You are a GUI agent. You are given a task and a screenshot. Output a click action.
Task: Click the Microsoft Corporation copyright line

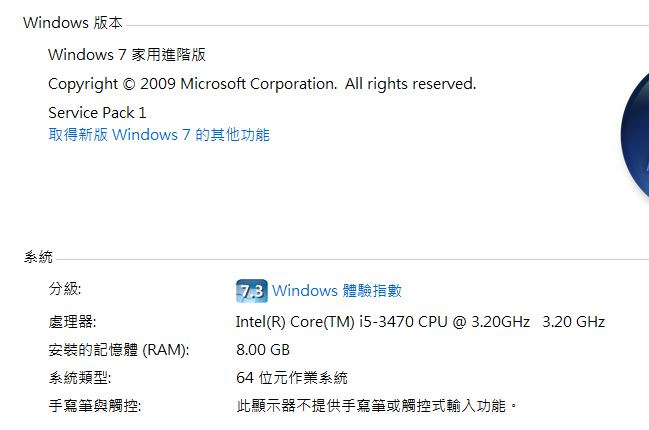tap(262, 84)
